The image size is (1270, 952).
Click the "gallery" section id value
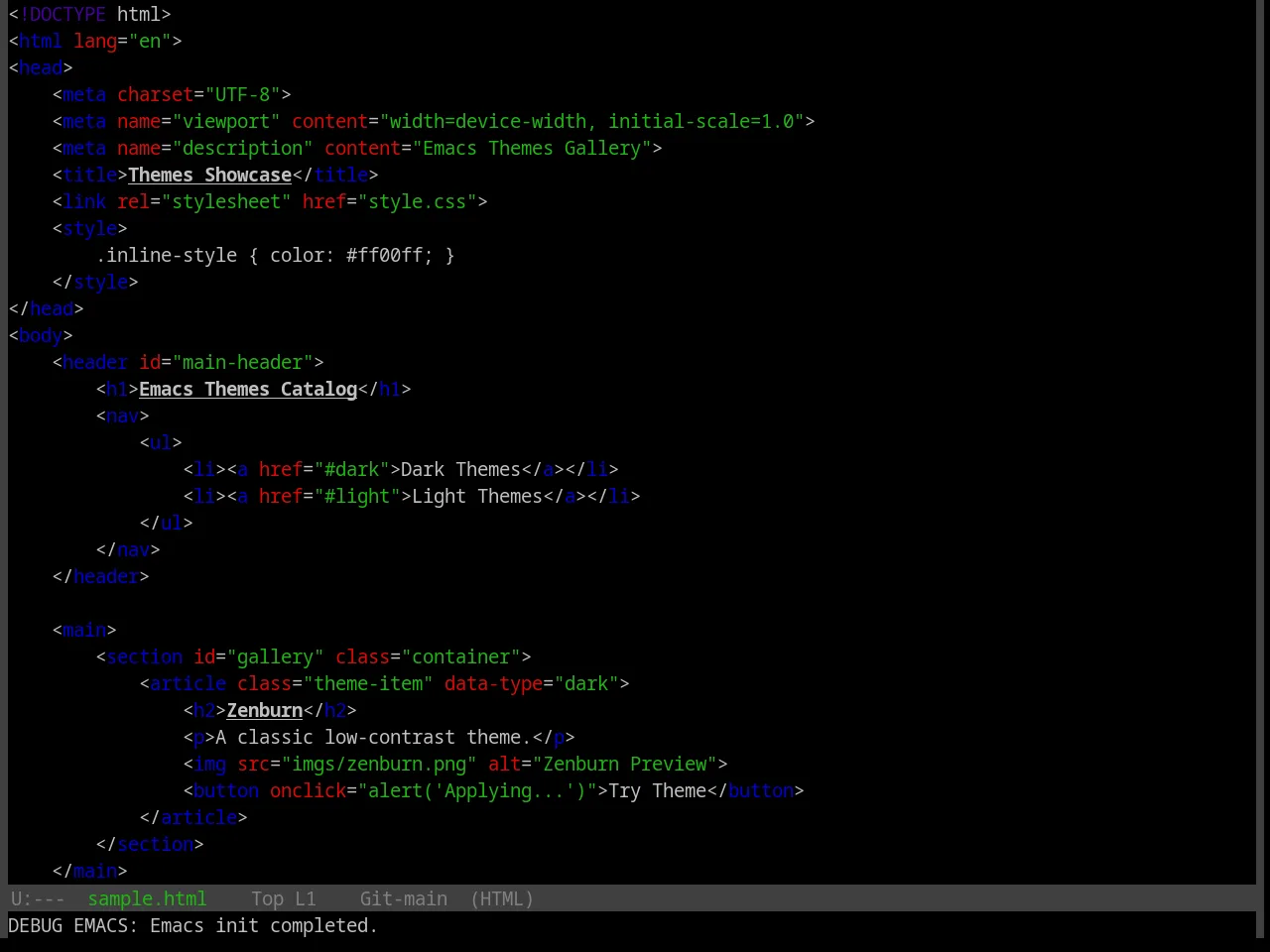pyautogui.click(x=275, y=656)
